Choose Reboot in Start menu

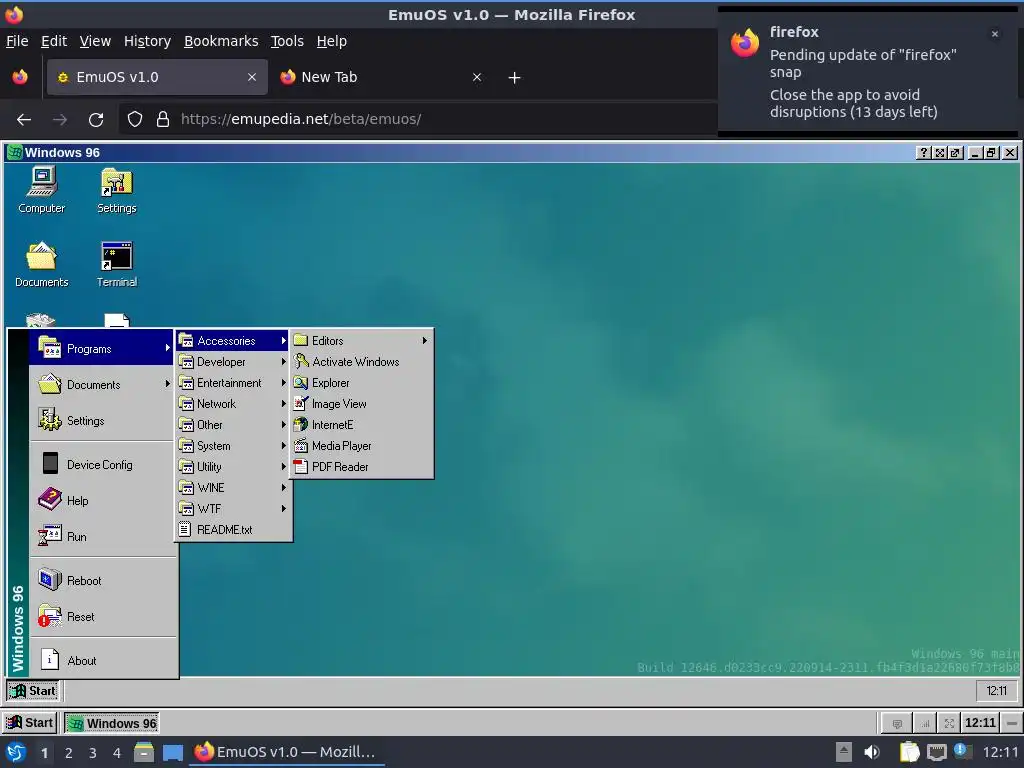tap(103, 581)
